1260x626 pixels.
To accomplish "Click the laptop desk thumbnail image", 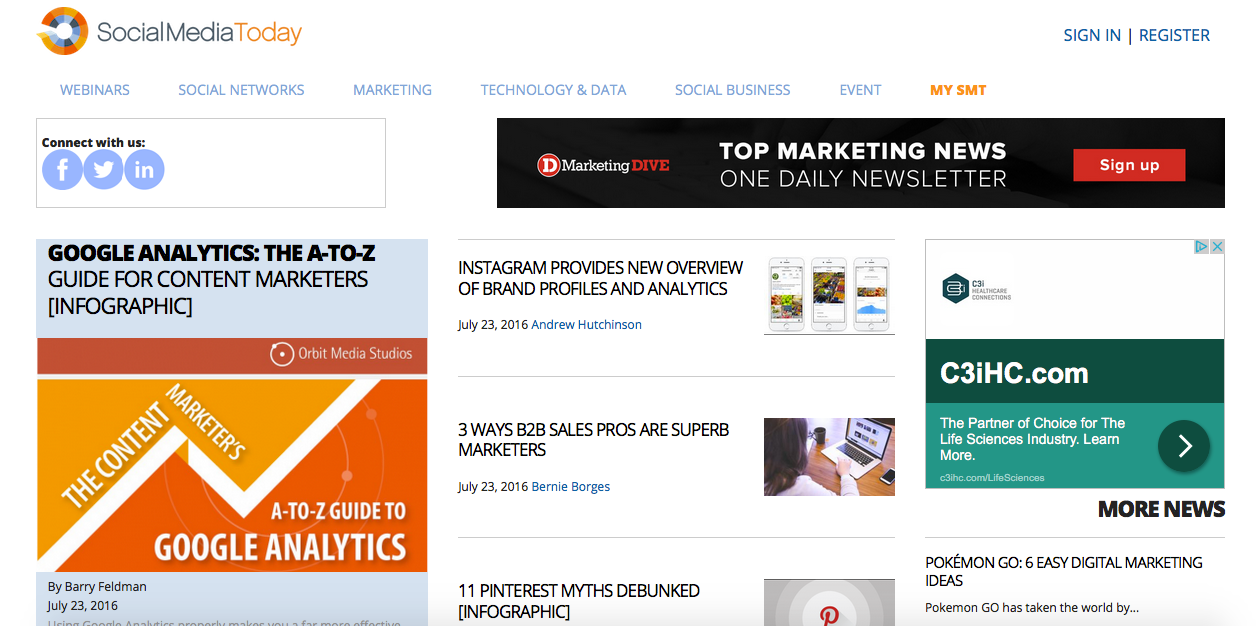I will click(x=829, y=457).
